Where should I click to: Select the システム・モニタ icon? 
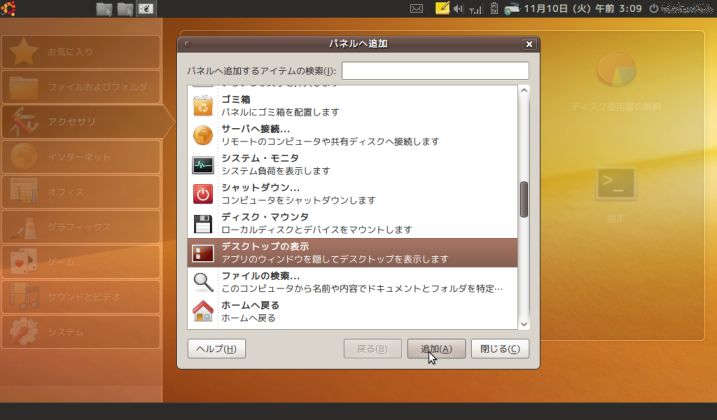point(203,165)
